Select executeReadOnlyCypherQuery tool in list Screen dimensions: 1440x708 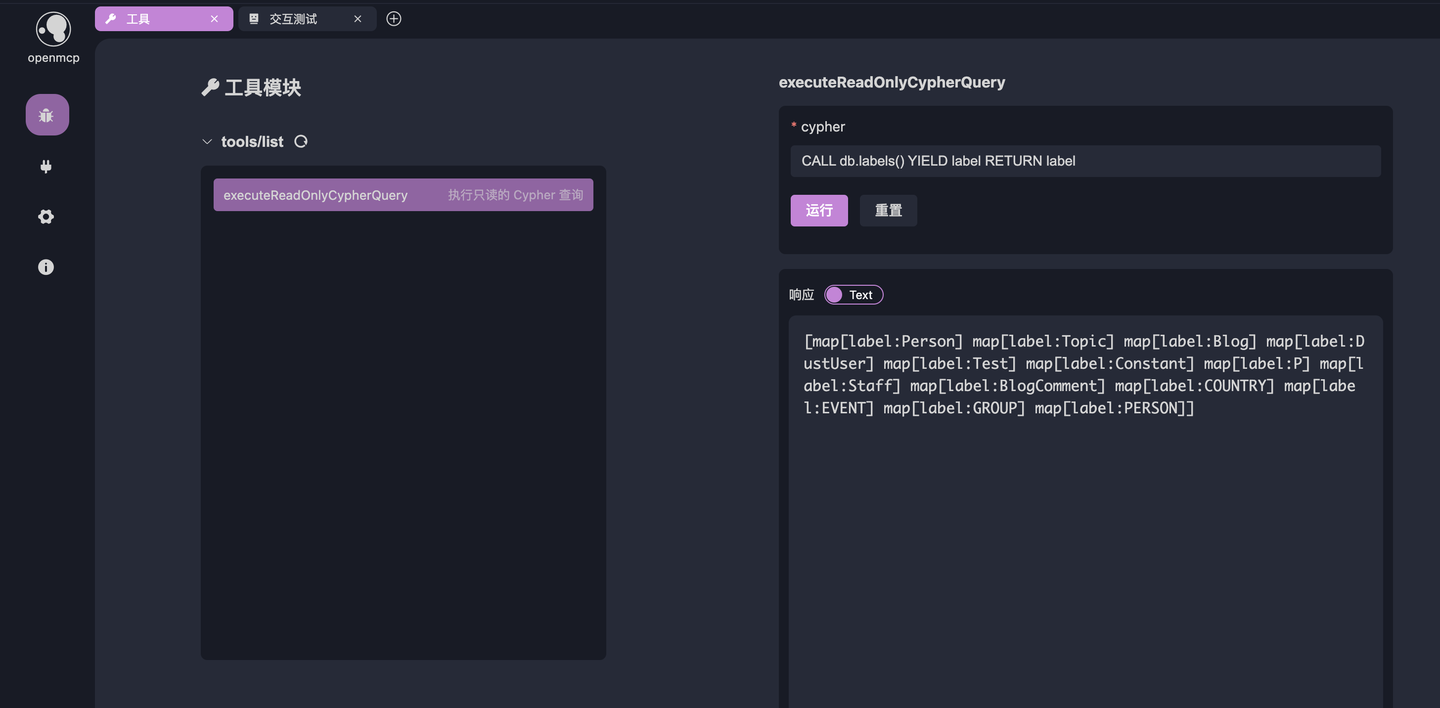click(403, 195)
